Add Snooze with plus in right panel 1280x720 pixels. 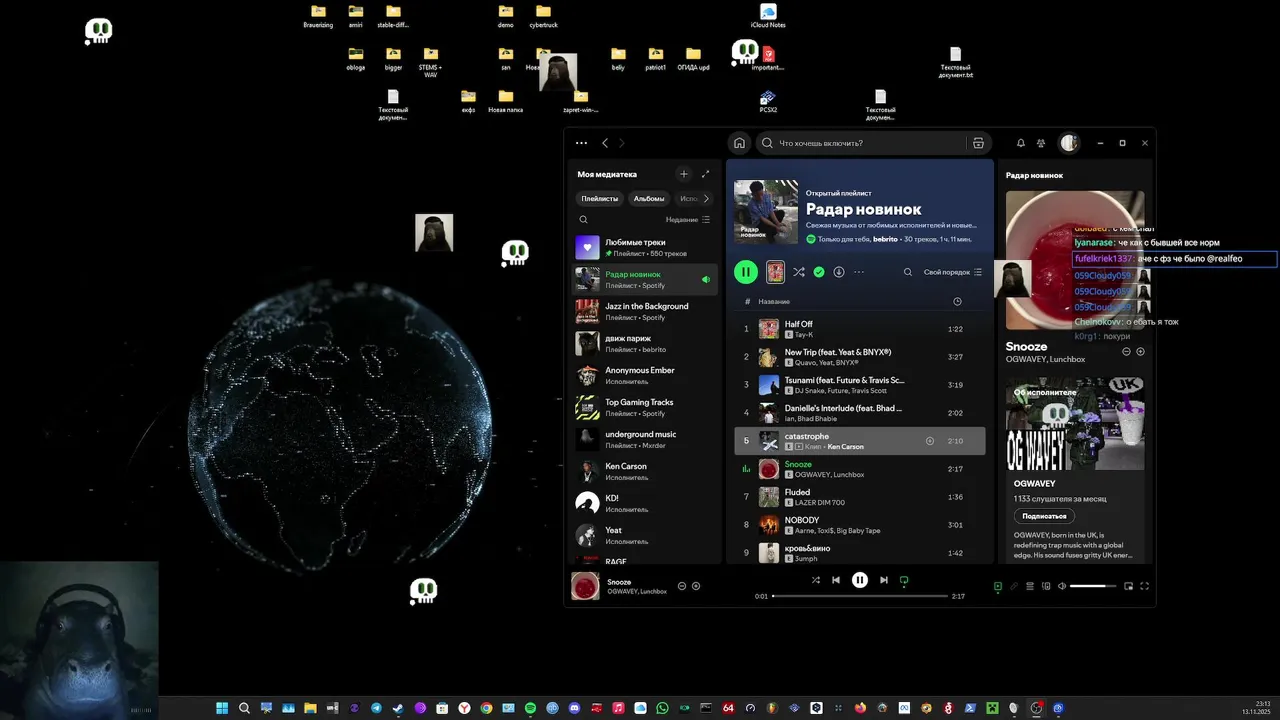1140,351
